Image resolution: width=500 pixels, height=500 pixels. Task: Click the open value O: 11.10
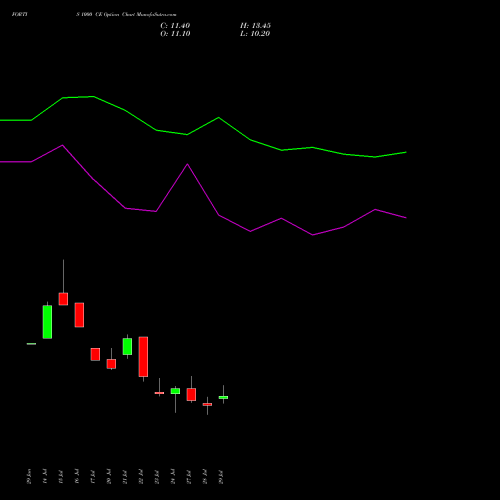click(x=175, y=34)
